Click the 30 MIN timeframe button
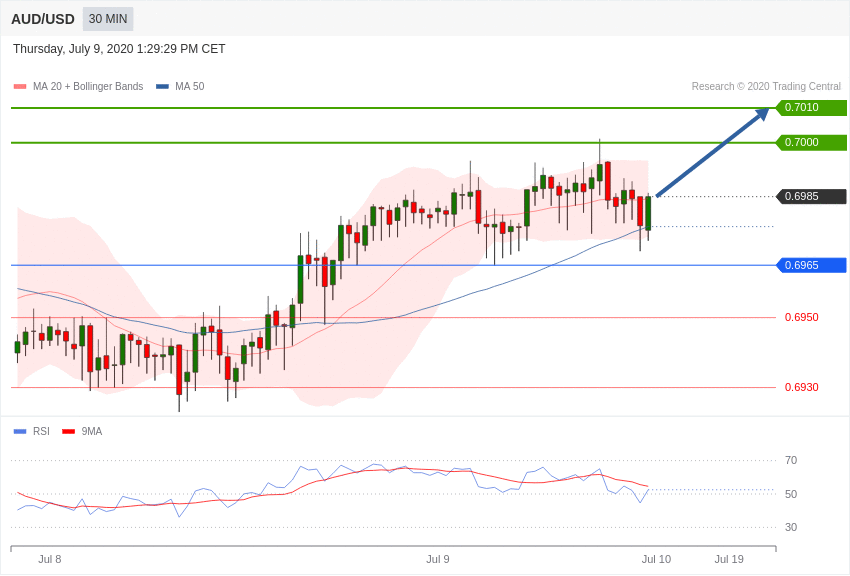Image resolution: width=850 pixels, height=576 pixels. [x=108, y=19]
